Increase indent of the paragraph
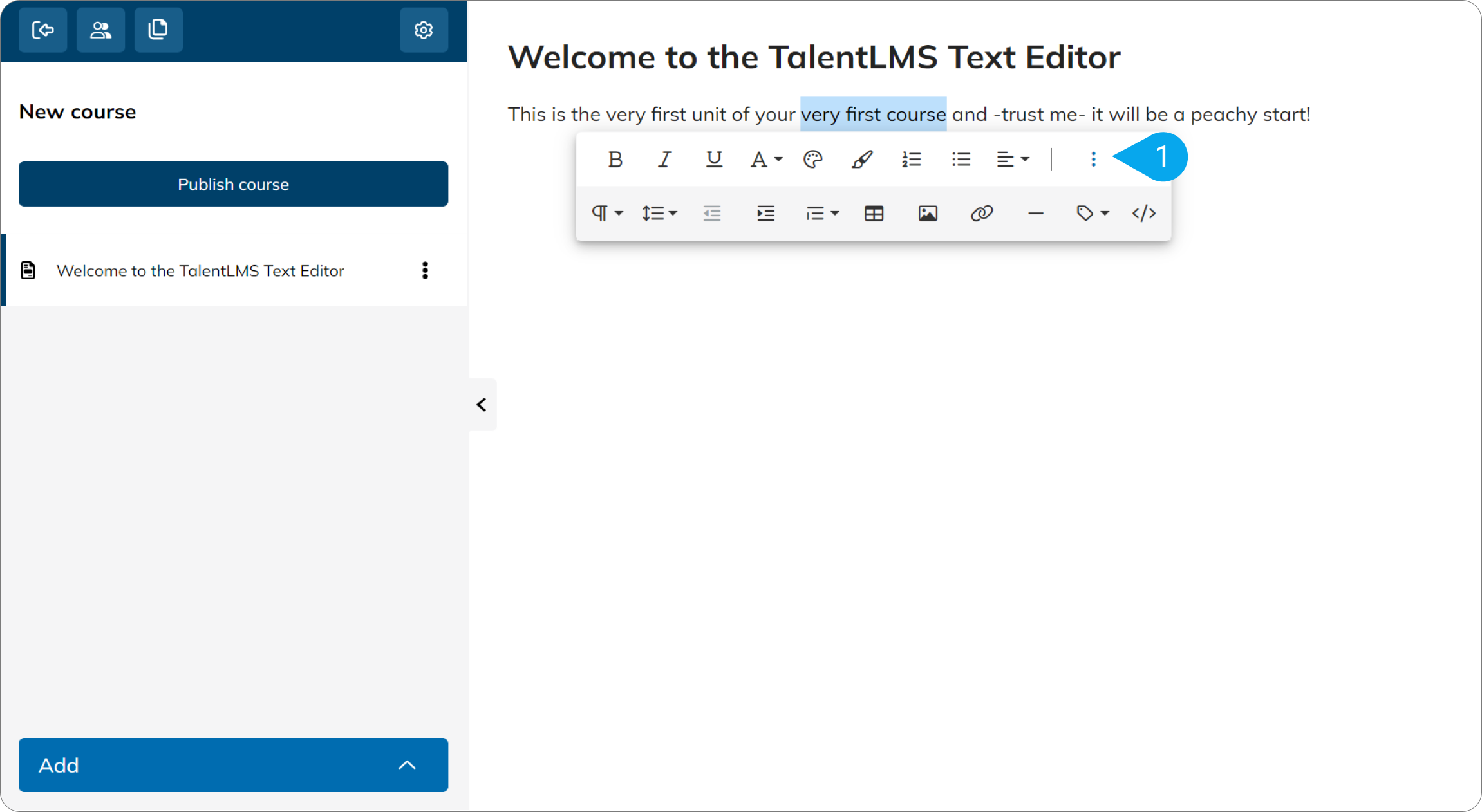 pos(765,213)
